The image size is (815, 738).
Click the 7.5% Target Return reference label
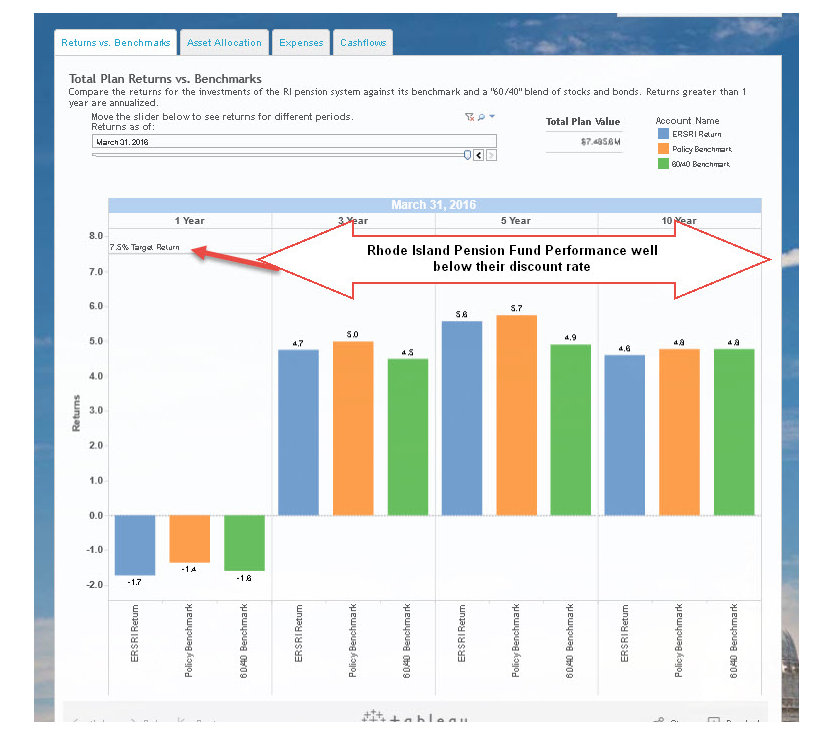point(144,247)
